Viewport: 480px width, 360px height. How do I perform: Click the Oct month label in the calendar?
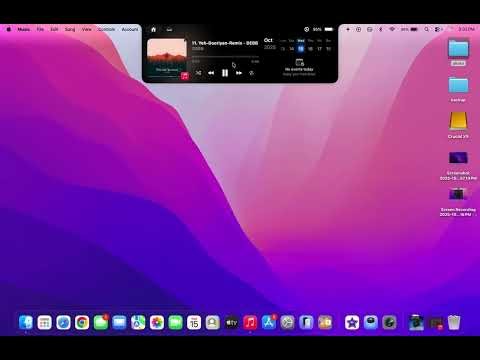(x=268, y=40)
